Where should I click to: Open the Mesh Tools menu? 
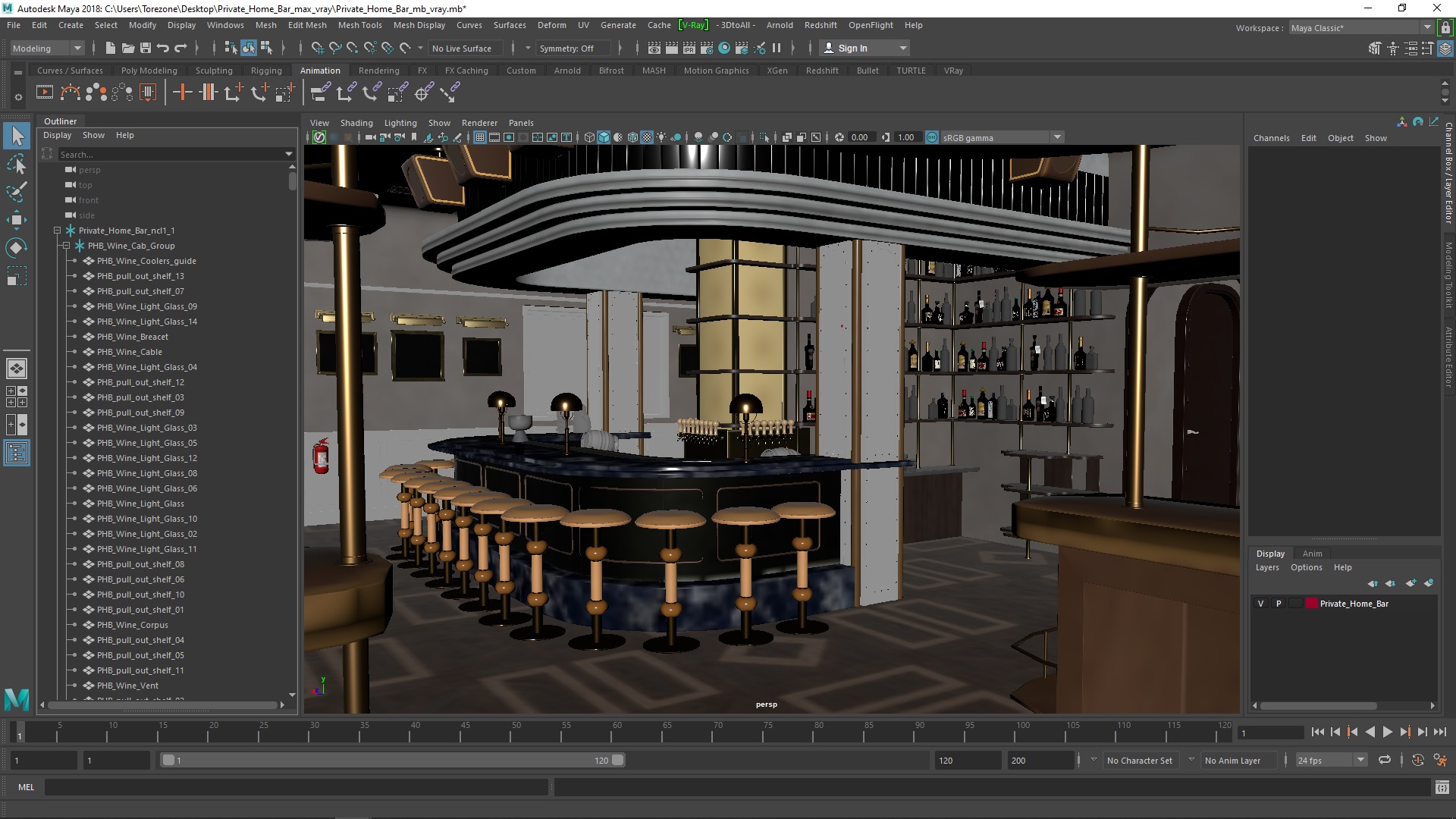tap(359, 25)
